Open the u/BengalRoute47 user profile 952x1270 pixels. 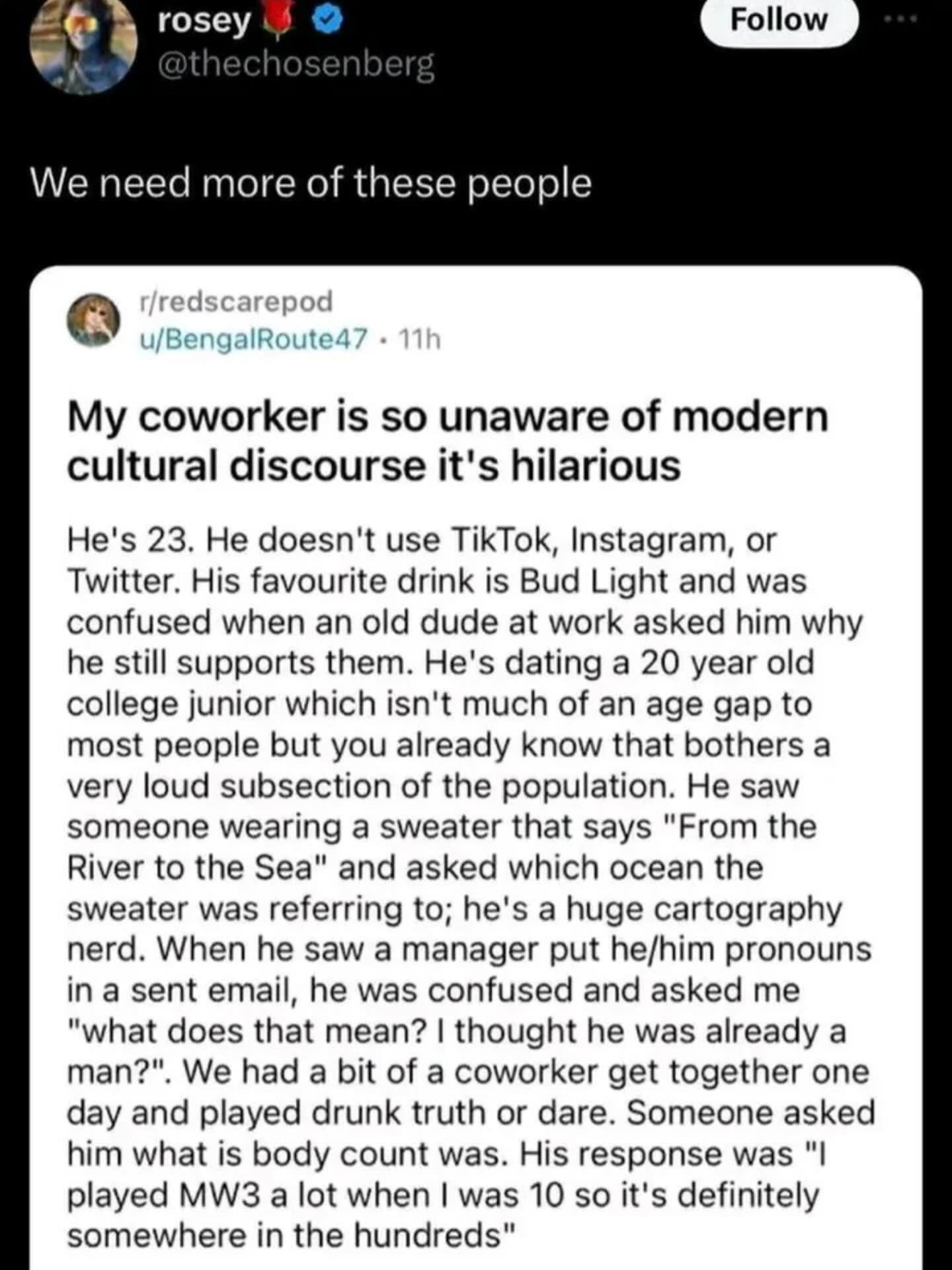(253, 339)
